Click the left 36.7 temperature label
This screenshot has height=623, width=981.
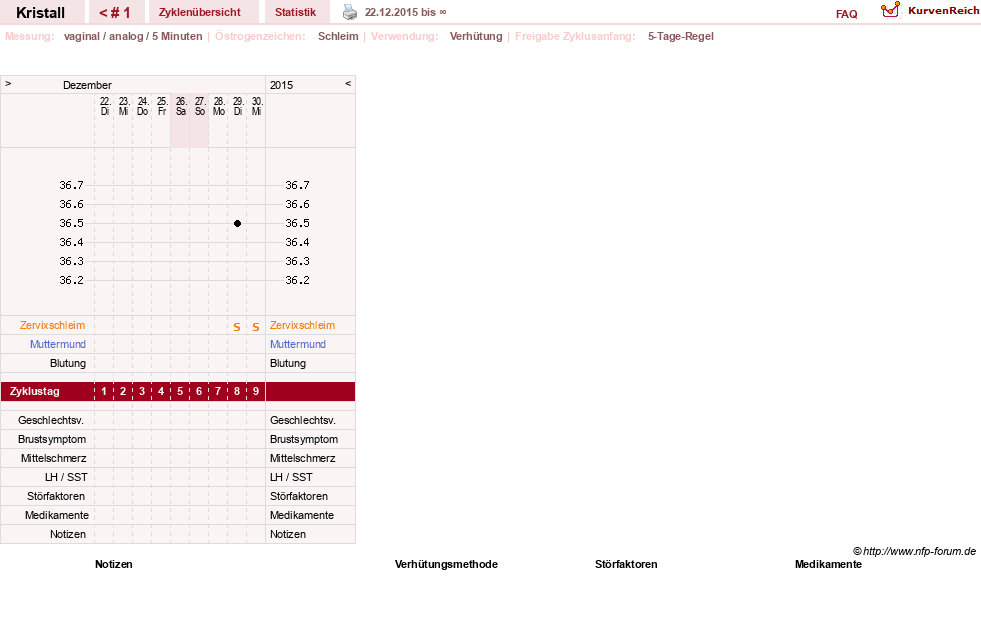71,185
